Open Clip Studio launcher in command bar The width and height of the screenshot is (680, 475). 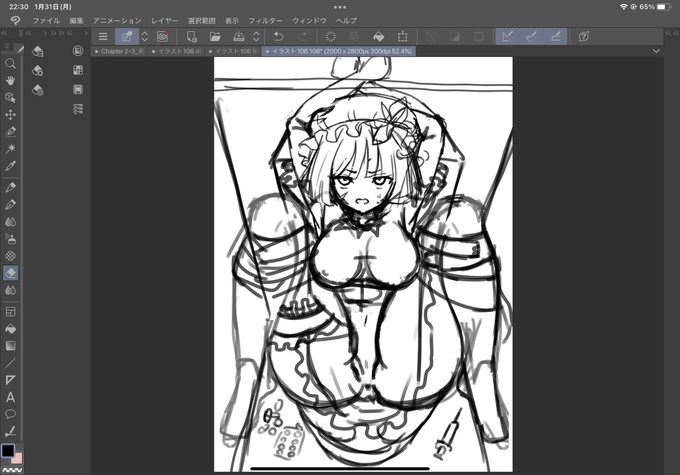(x=163, y=36)
